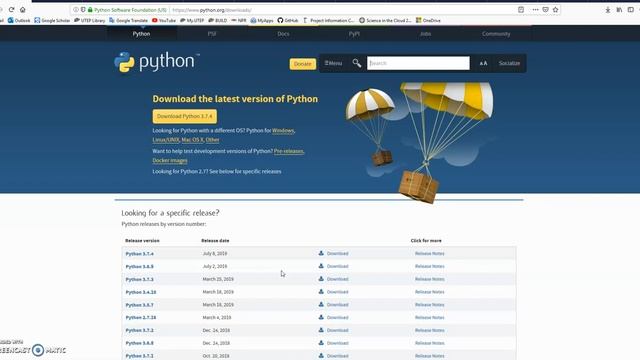Follow the Mac OS X link
This screenshot has height=360, width=640.
(192, 140)
